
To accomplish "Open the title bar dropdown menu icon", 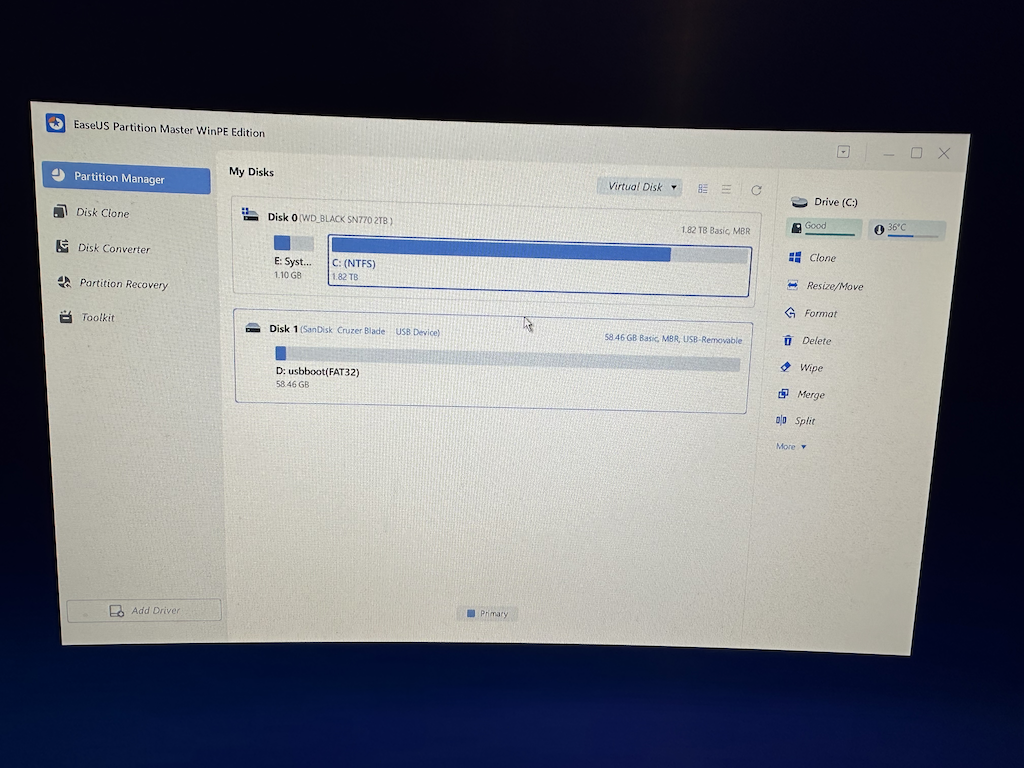I will (x=843, y=152).
